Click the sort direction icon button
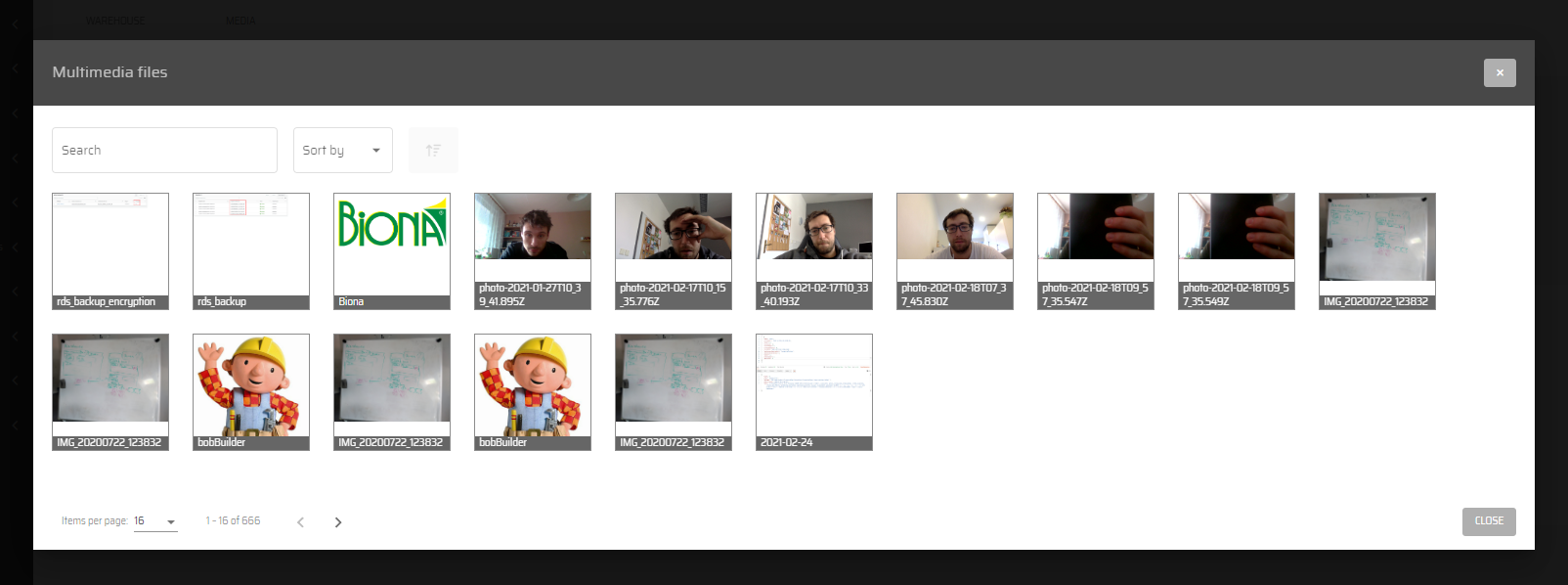Viewport: 1568px width, 585px height. [433, 151]
